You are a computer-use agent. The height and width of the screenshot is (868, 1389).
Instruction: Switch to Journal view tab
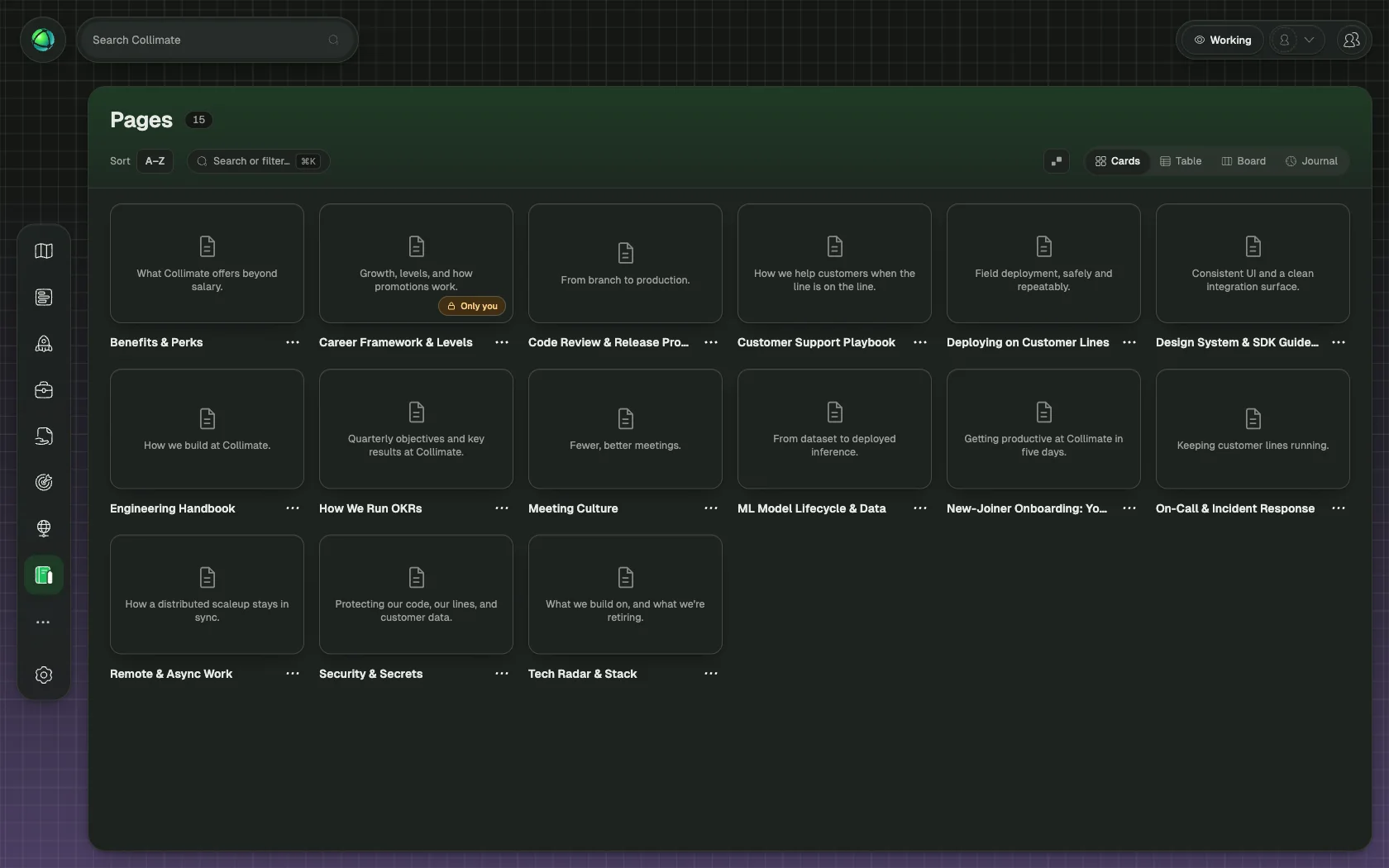(x=1311, y=161)
